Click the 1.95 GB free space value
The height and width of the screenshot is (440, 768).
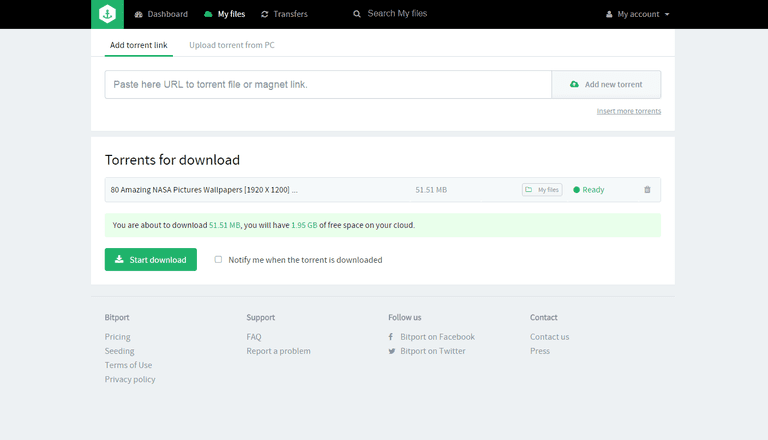(x=304, y=225)
